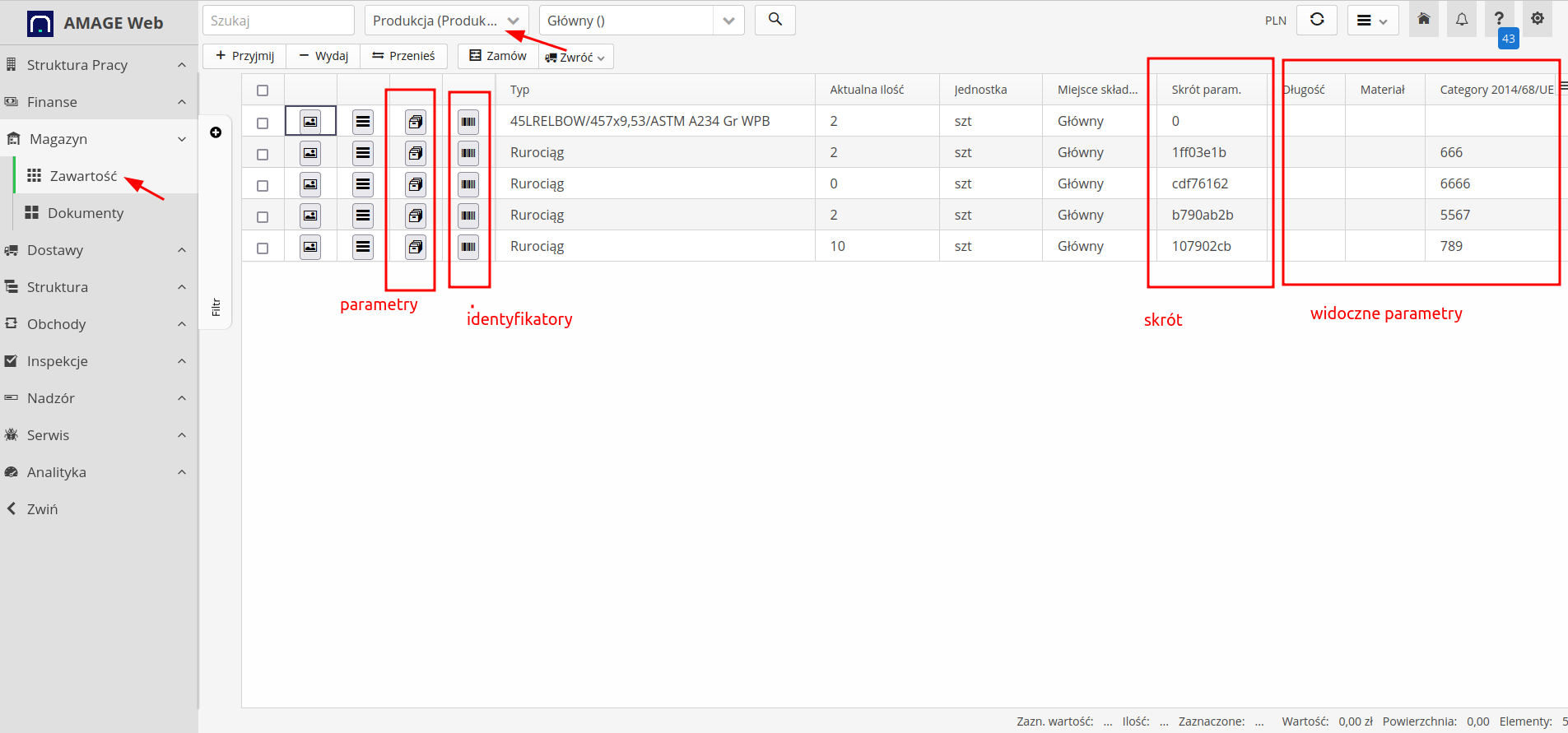The height and width of the screenshot is (733, 1568).
Task: Expand the Filtr panel with the plus icon
Action: 216,132
